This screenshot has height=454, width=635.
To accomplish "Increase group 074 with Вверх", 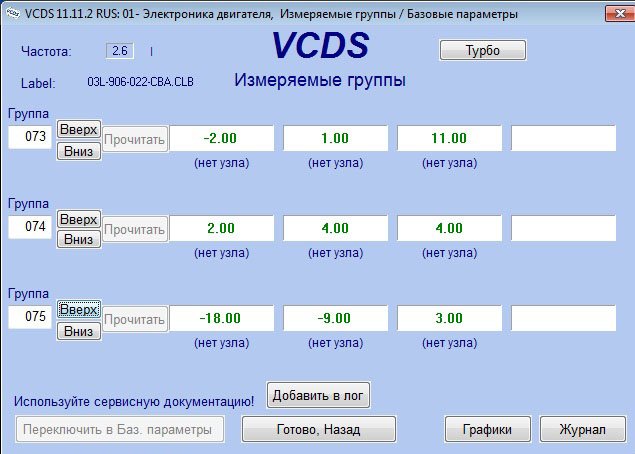I will [79, 220].
